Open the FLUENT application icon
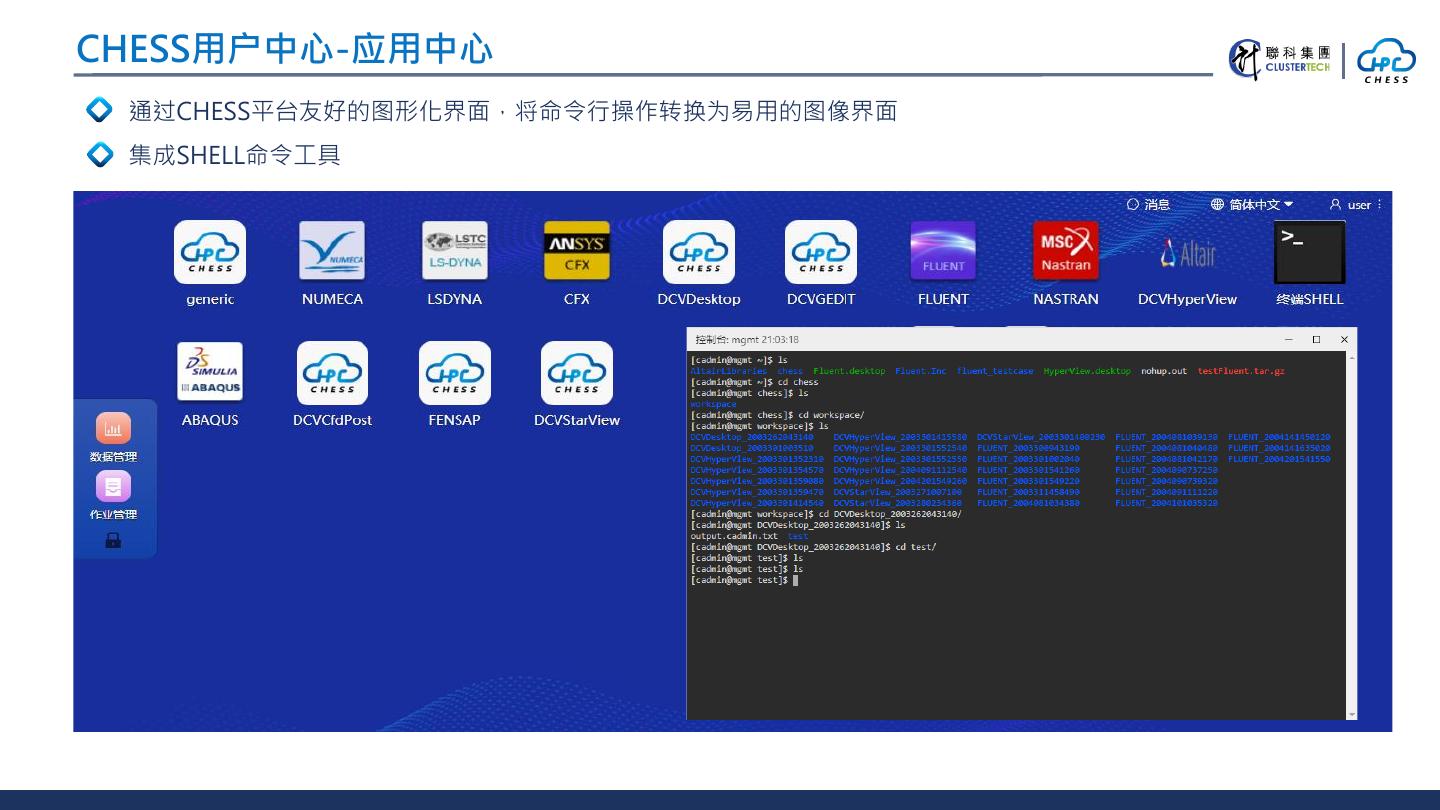This screenshot has width=1440, height=810. (x=943, y=252)
